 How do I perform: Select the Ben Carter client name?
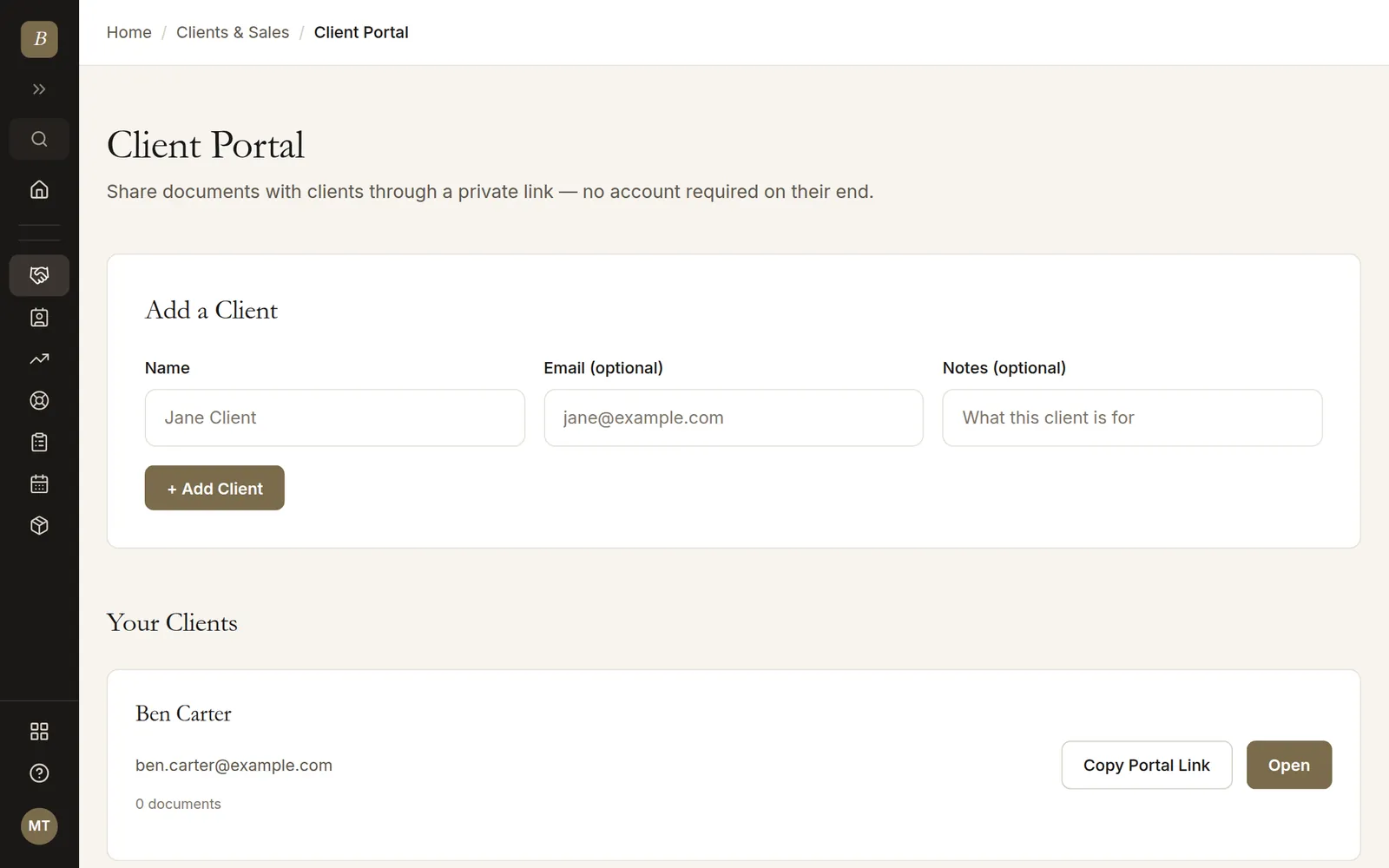point(183,713)
